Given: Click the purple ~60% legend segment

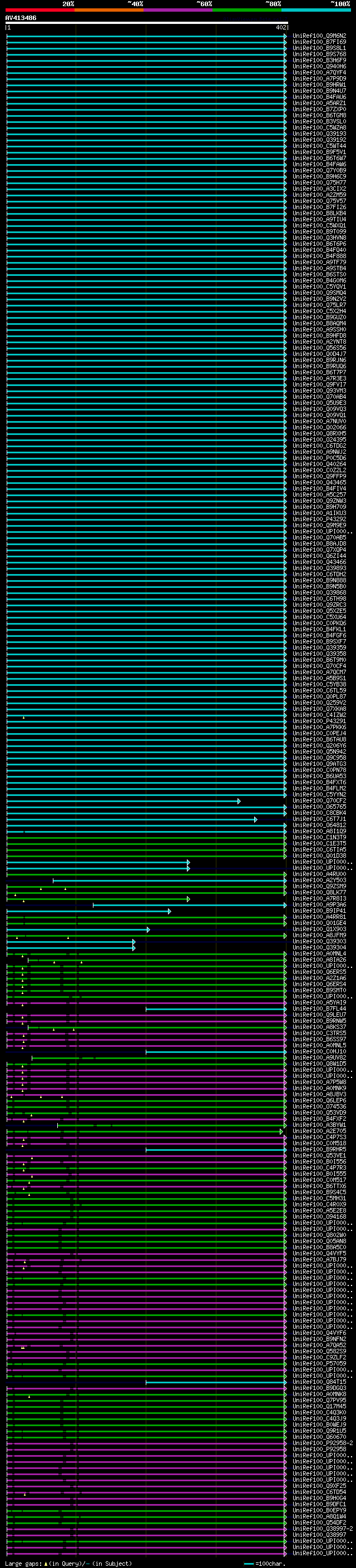Looking at the screenshot, I should pos(179,10).
